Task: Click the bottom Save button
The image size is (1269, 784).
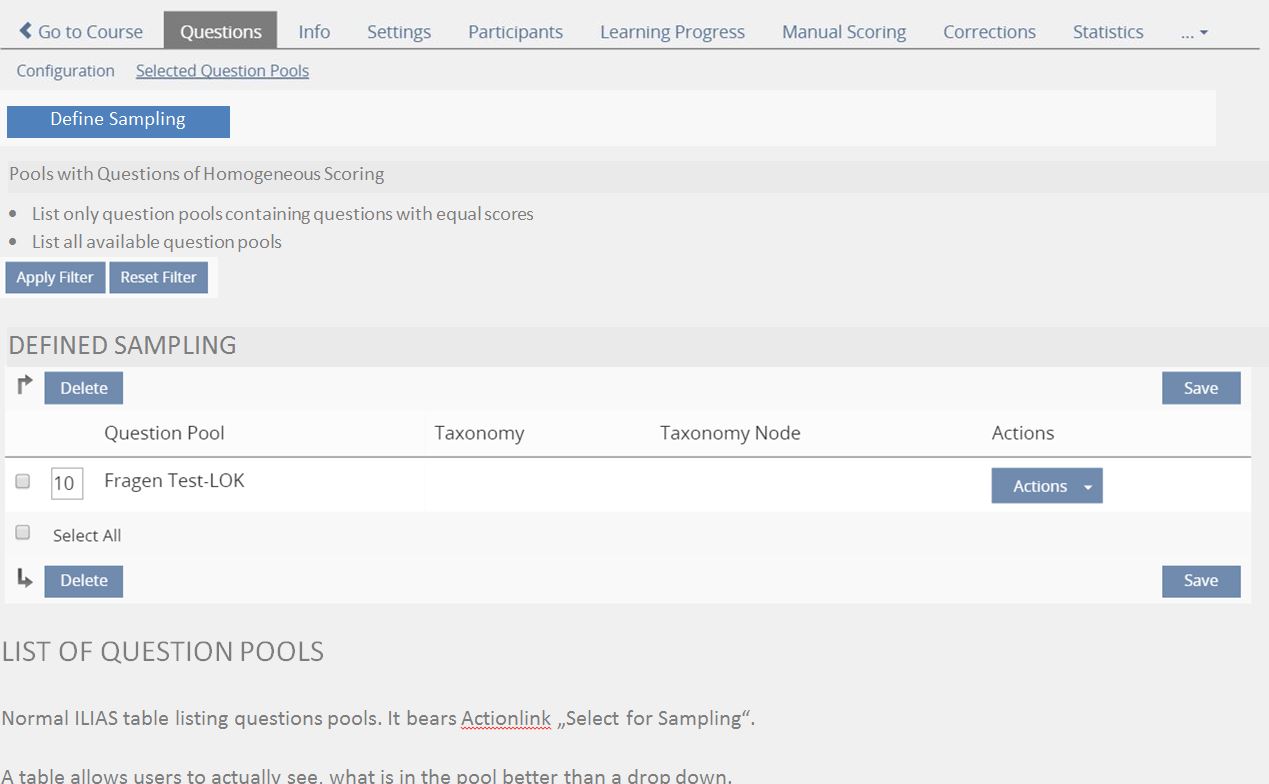Action: point(1200,580)
